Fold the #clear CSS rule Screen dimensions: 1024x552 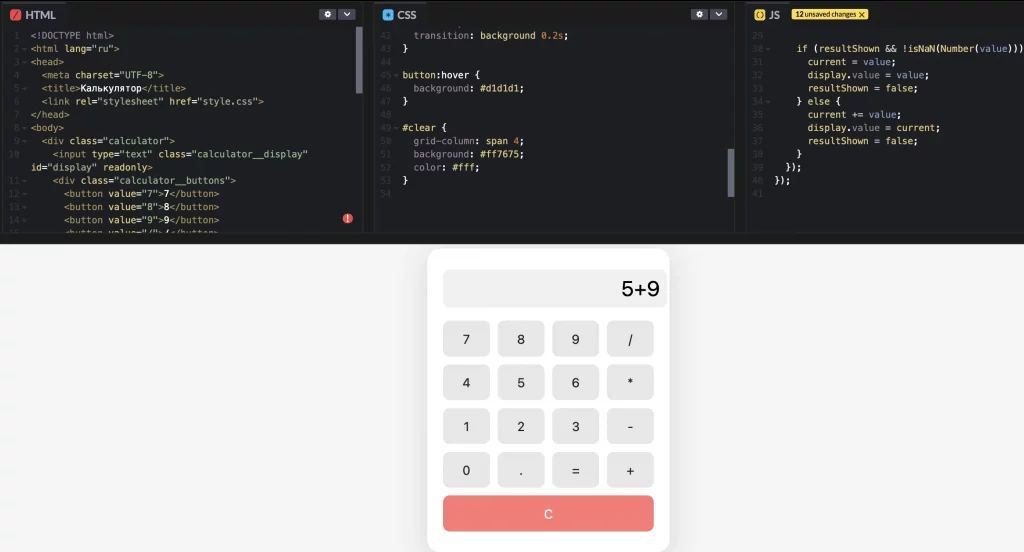pos(396,128)
